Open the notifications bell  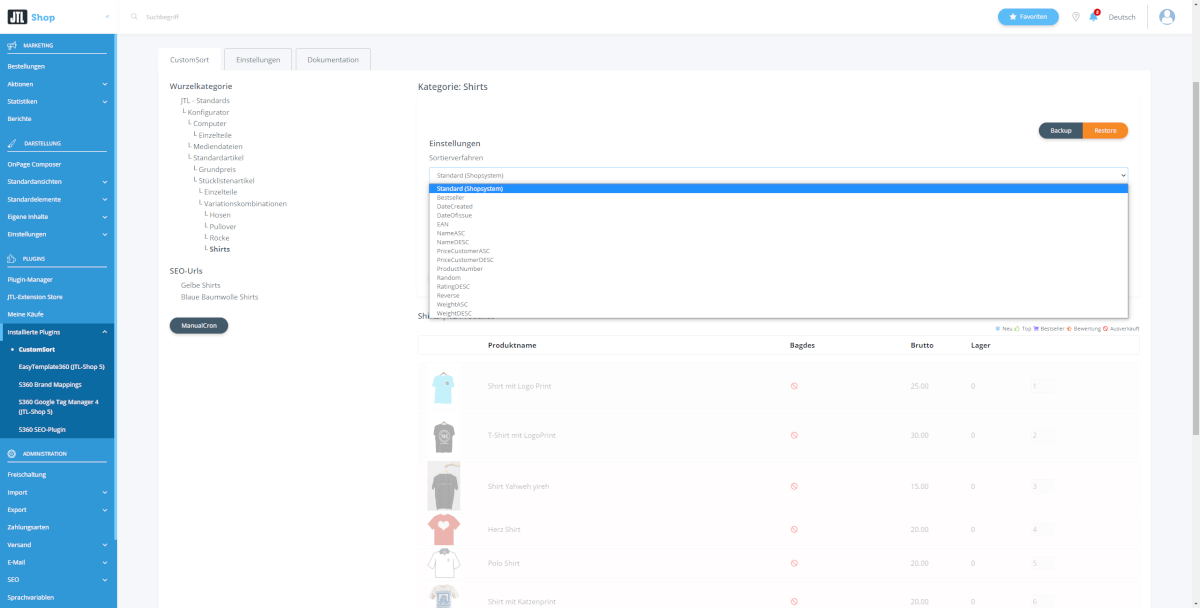[1093, 17]
